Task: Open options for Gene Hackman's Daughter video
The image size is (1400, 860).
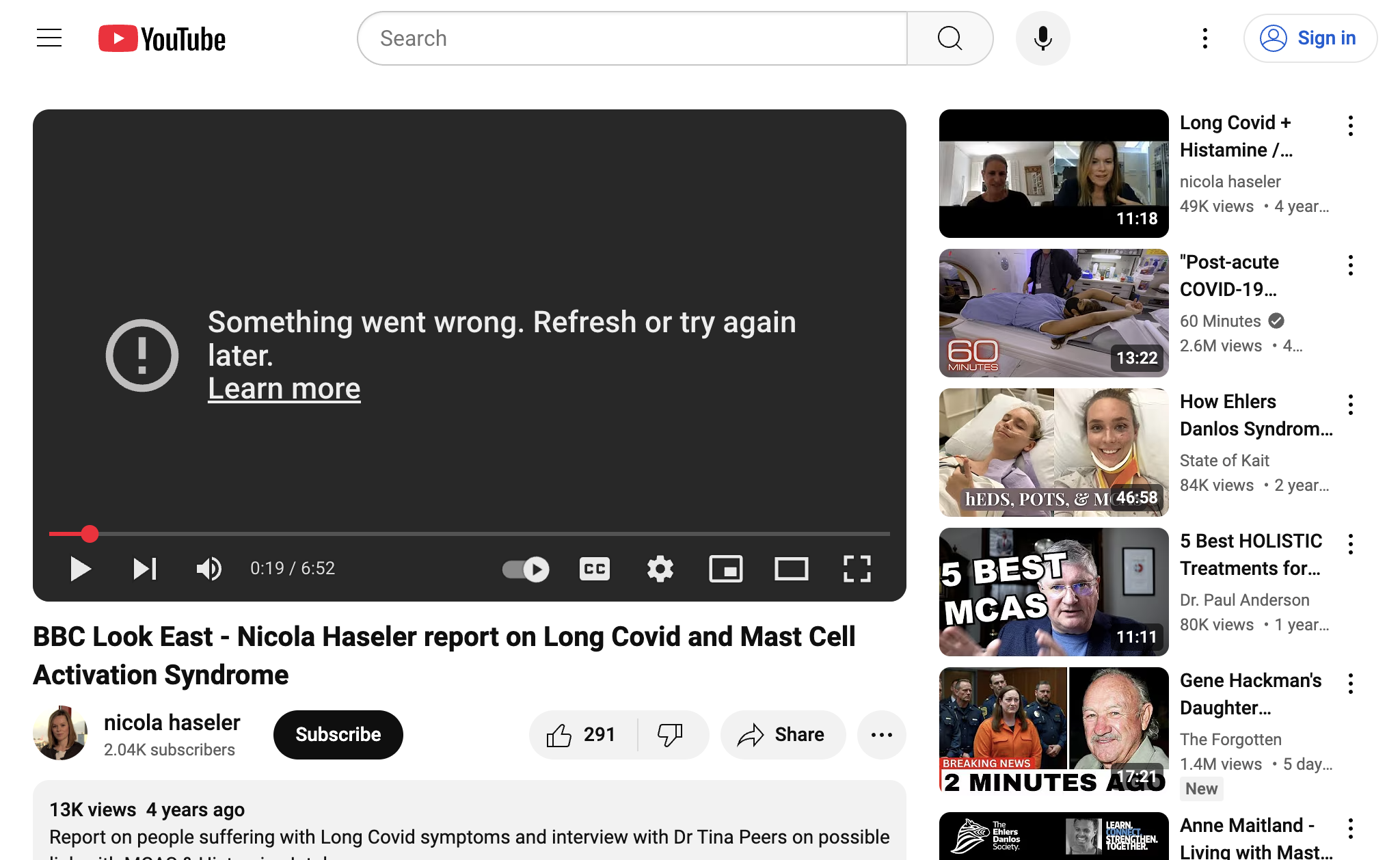Action: pos(1351,684)
